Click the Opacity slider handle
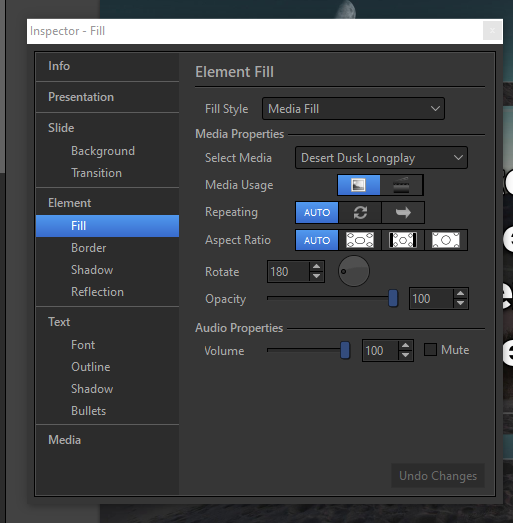This screenshot has width=513, height=523. coord(393,298)
